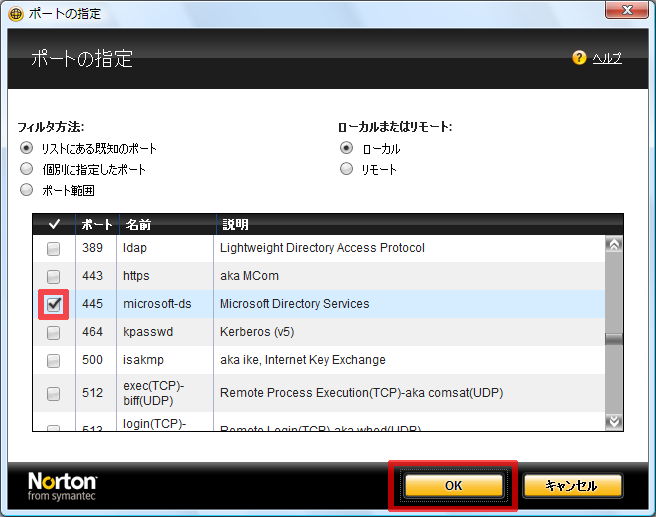
Task: Choose ローカル radio button
Action: [347, 148]
